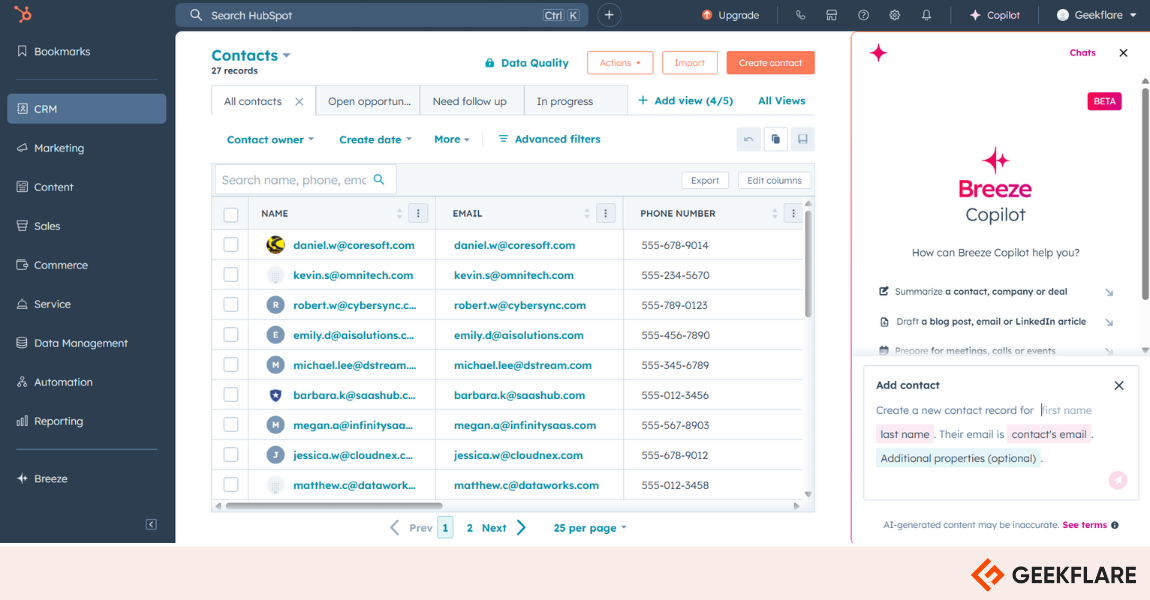Click the Import button

tap(689, 63)
